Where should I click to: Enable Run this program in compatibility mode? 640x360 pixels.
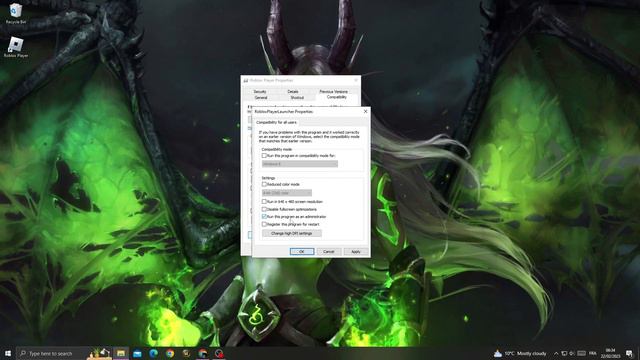point(264,156)
